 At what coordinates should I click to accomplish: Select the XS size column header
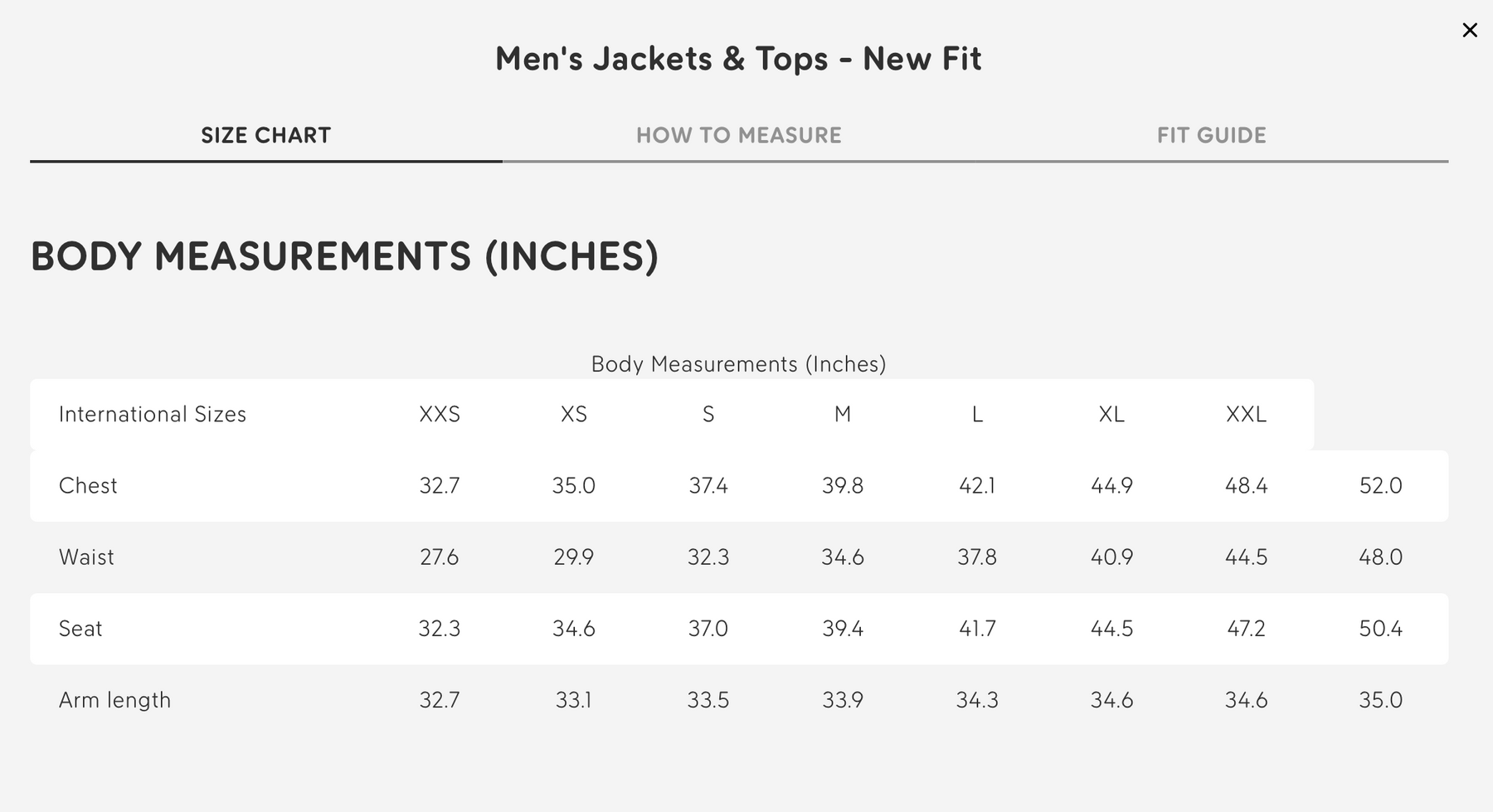click(574, 414)
